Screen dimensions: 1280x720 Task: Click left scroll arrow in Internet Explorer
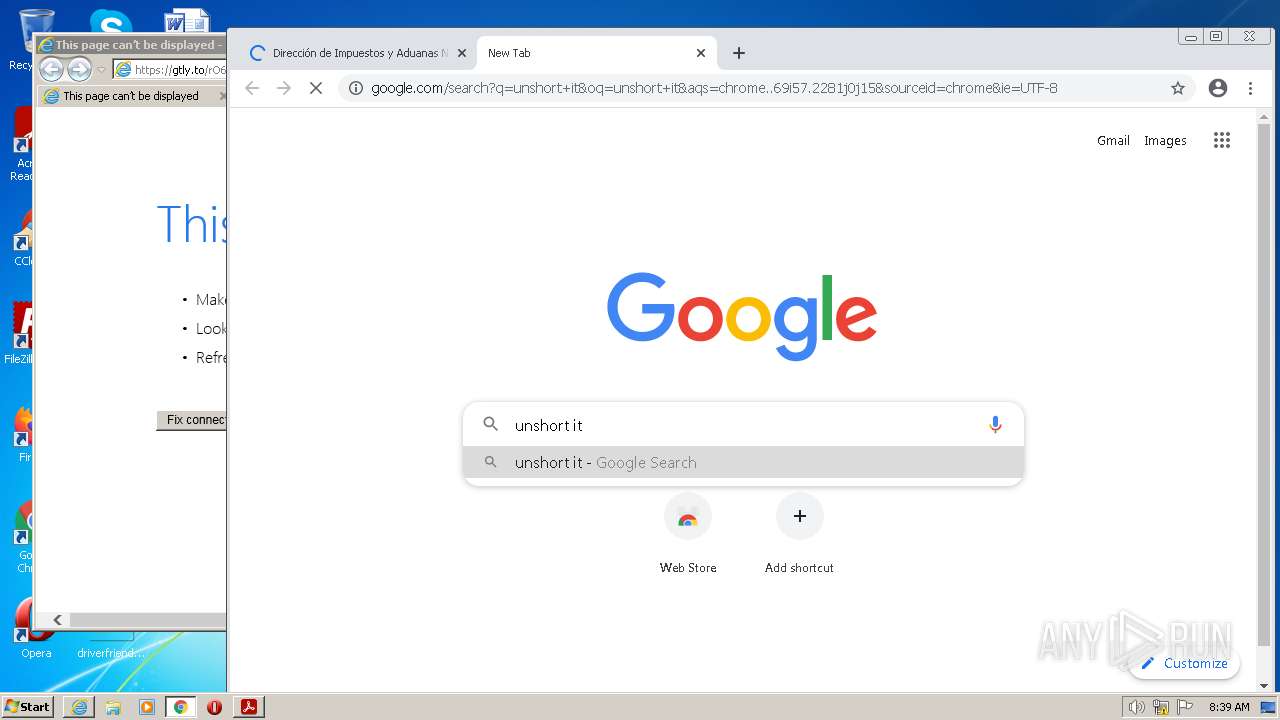pos(57,620)
